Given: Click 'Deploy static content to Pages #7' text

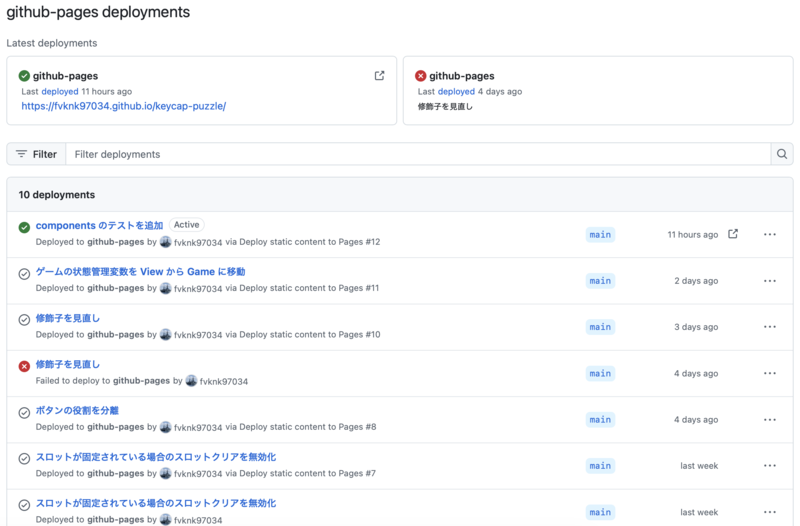Looking at the screenshot, I should click(308, 473).
